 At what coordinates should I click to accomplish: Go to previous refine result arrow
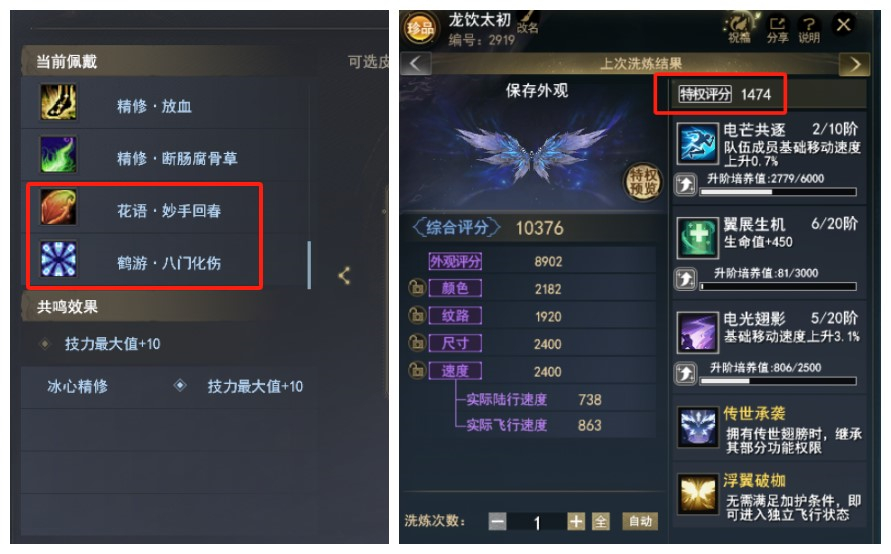point(415,63)
